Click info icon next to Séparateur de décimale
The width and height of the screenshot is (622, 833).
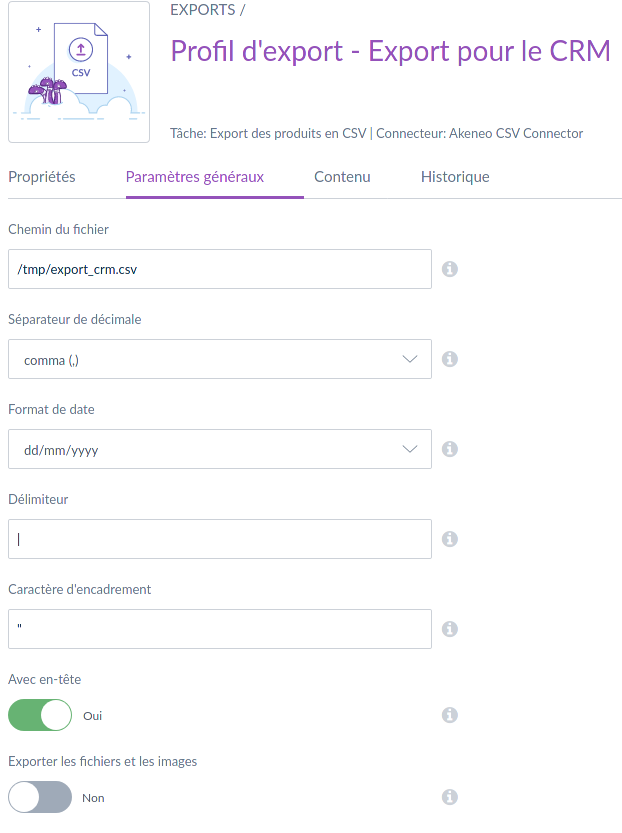point(450,359)
